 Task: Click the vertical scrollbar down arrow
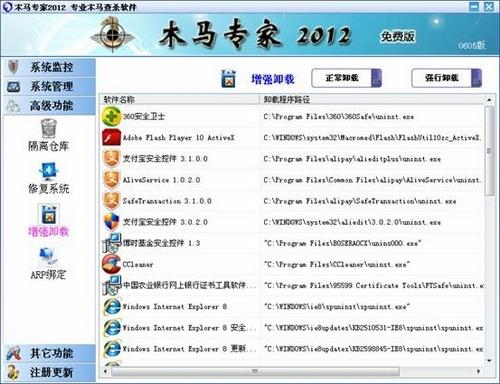(x=489, y=361)
